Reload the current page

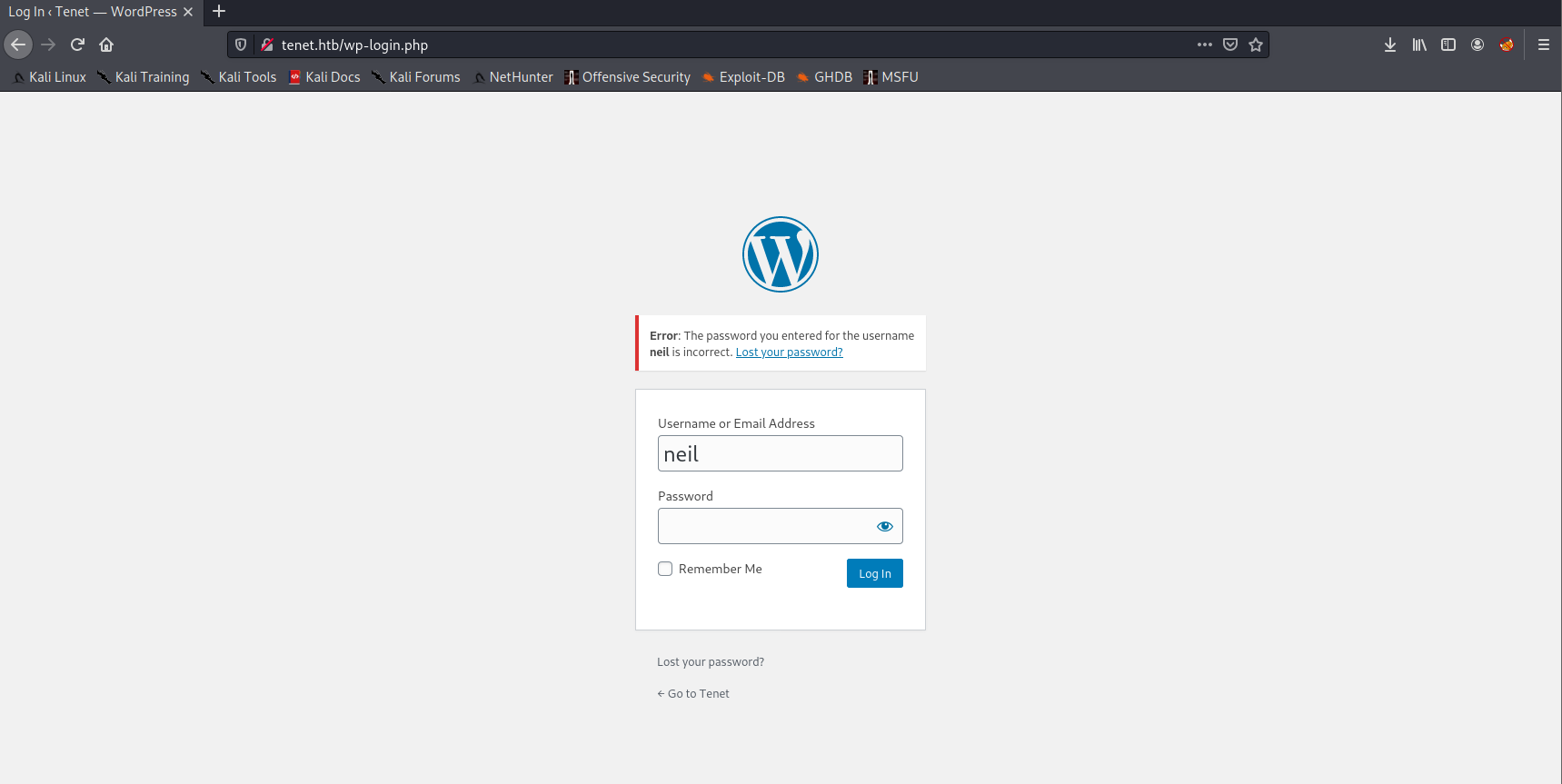click(x=77, y=45)
